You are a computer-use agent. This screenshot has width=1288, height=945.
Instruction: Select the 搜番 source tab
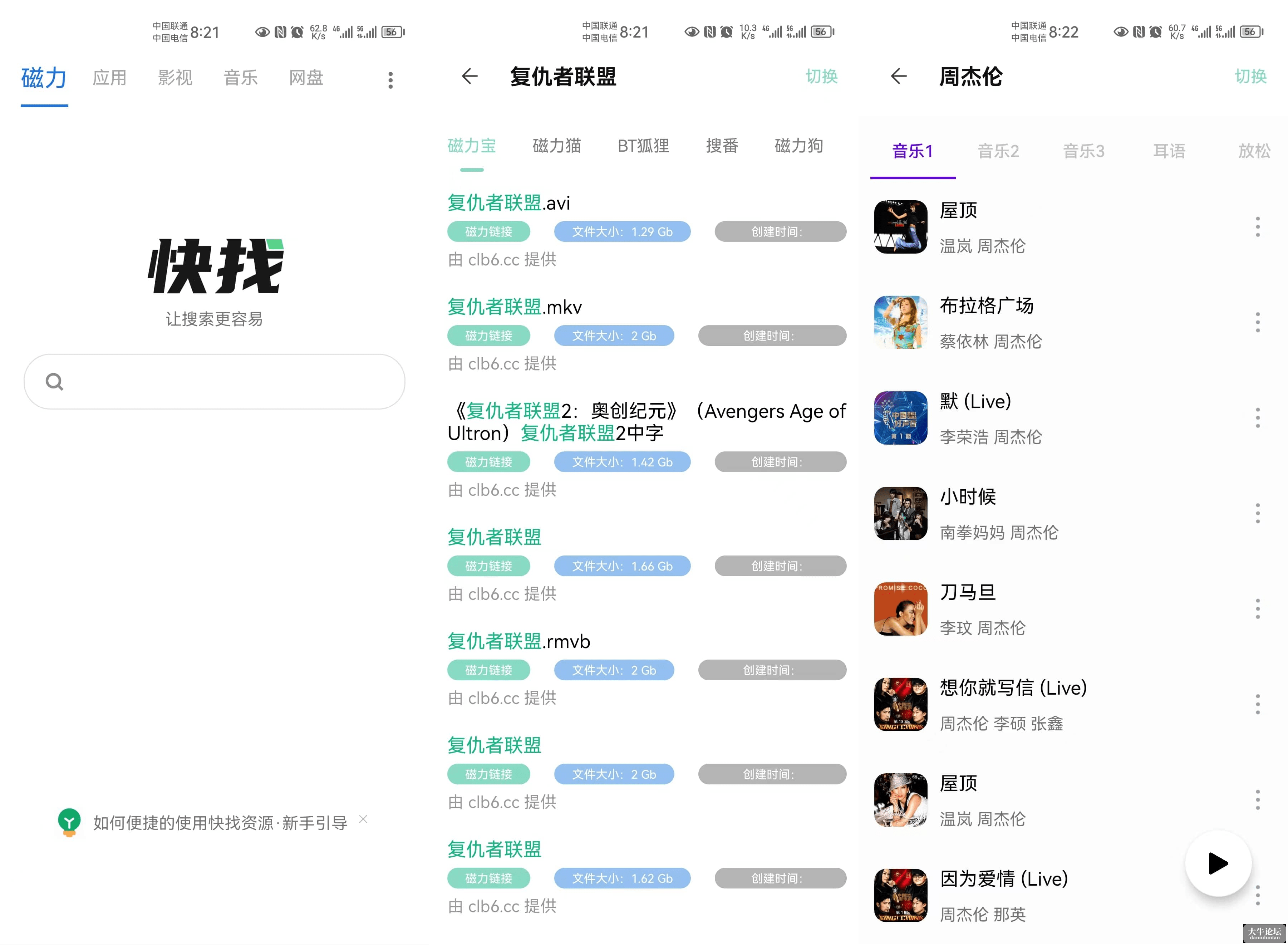pos(722,146)
